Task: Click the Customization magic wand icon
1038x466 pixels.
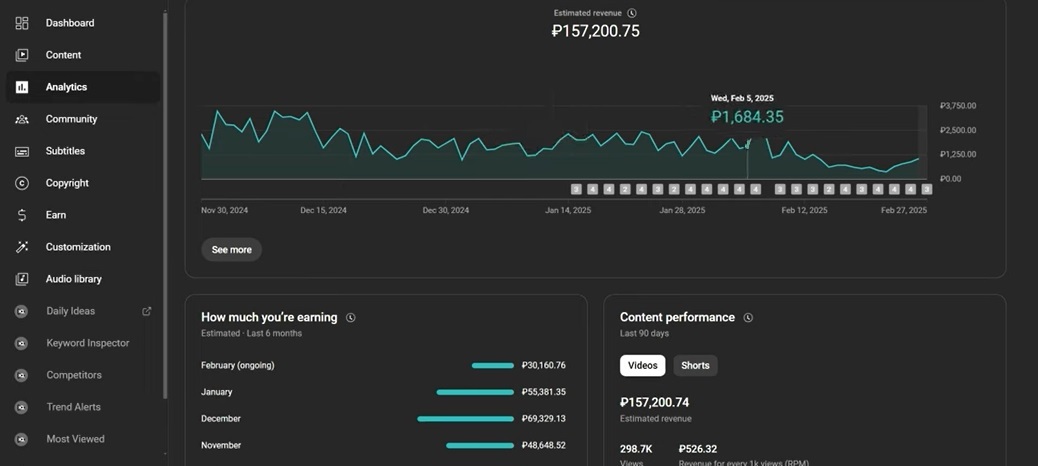Action: 22,247
